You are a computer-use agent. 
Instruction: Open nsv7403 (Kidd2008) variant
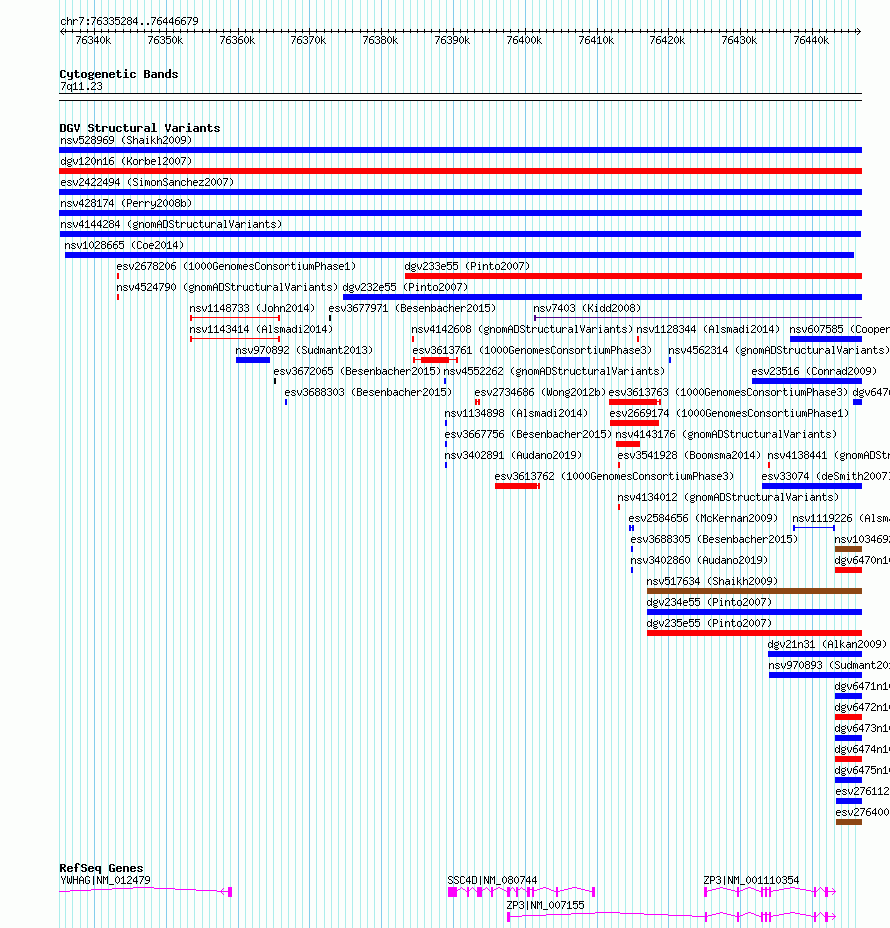587,308
